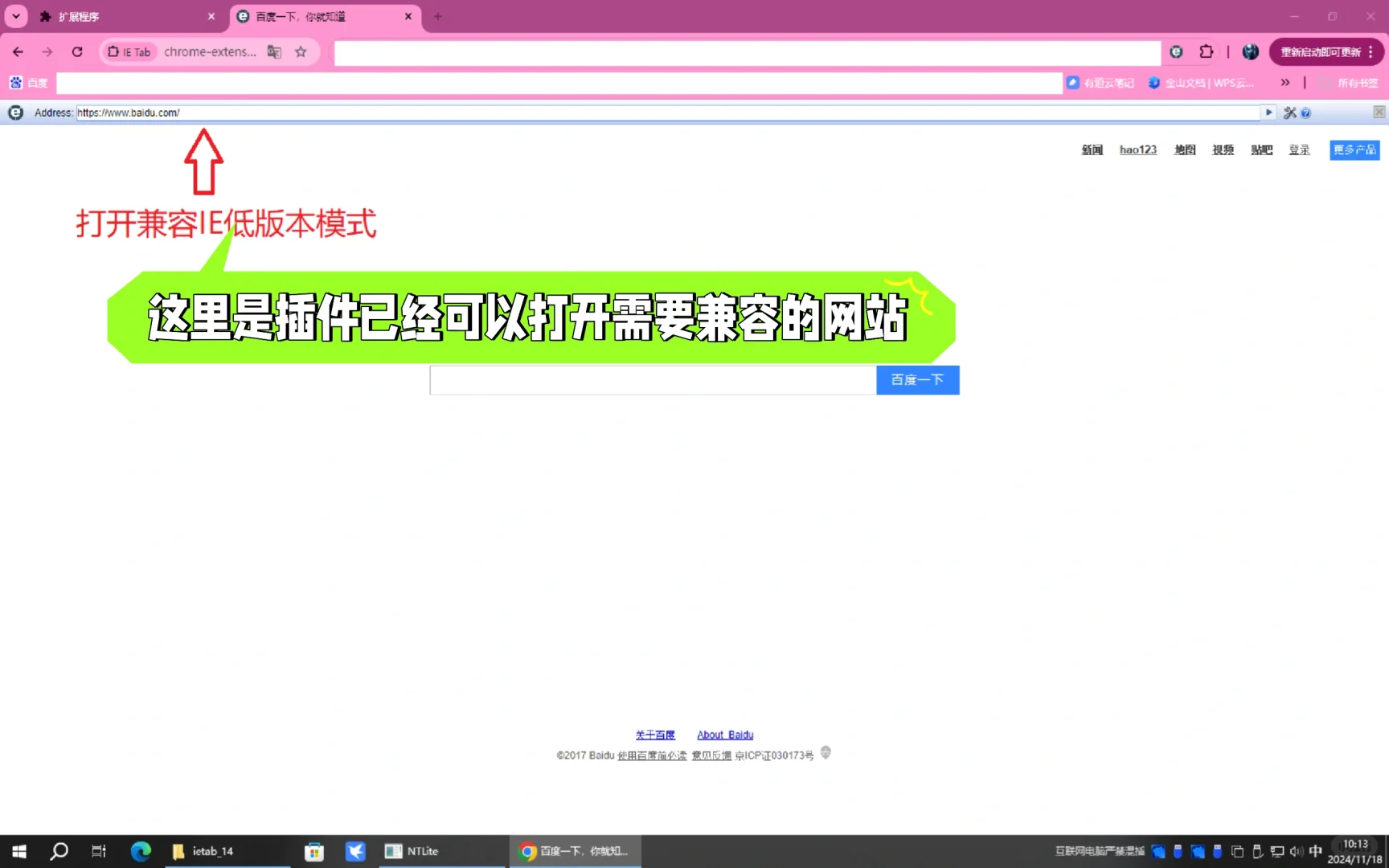Close the IE Tab address bar

(1379, 113)
